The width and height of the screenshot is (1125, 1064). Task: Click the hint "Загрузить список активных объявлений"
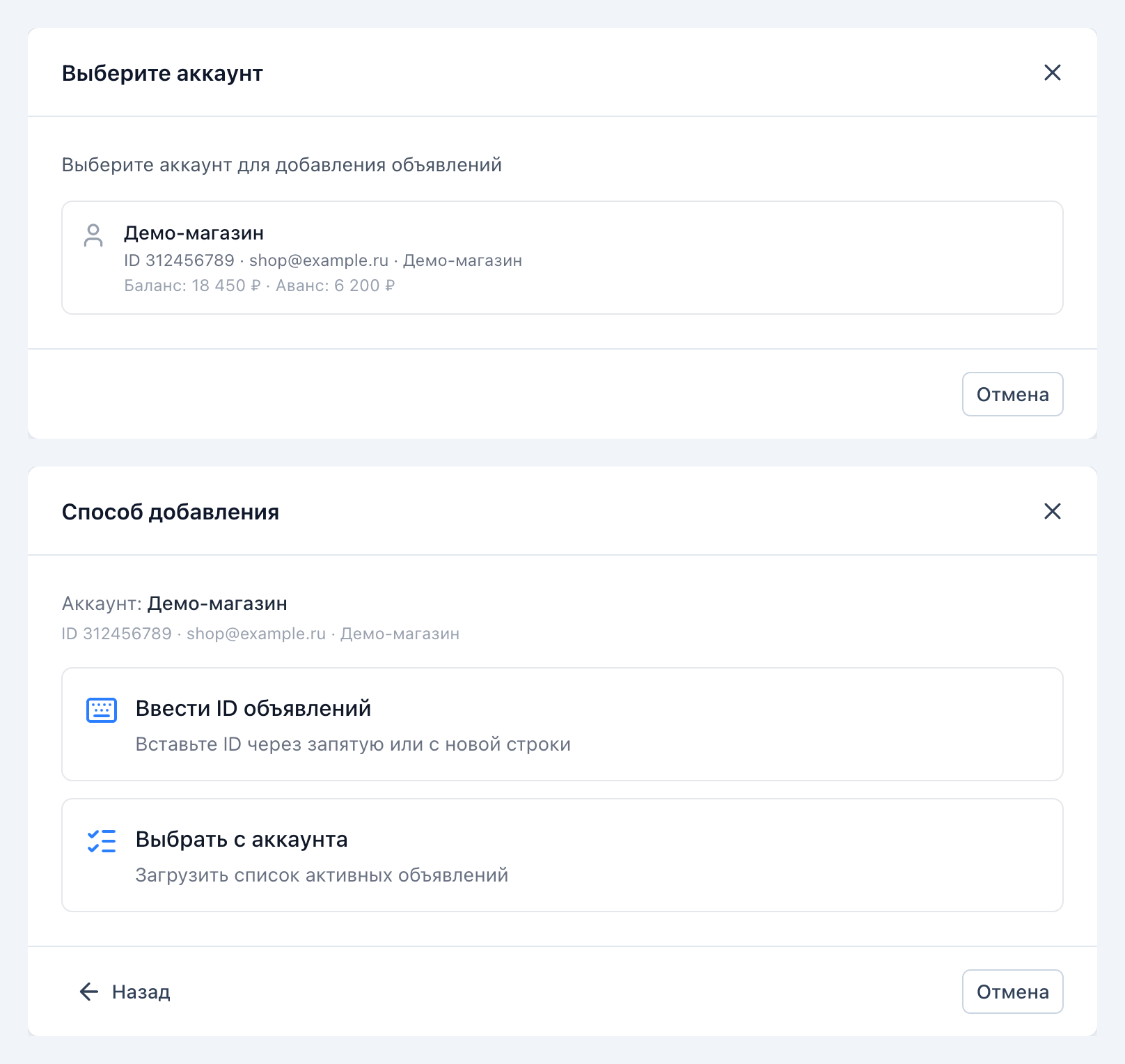tap(322, 875)
